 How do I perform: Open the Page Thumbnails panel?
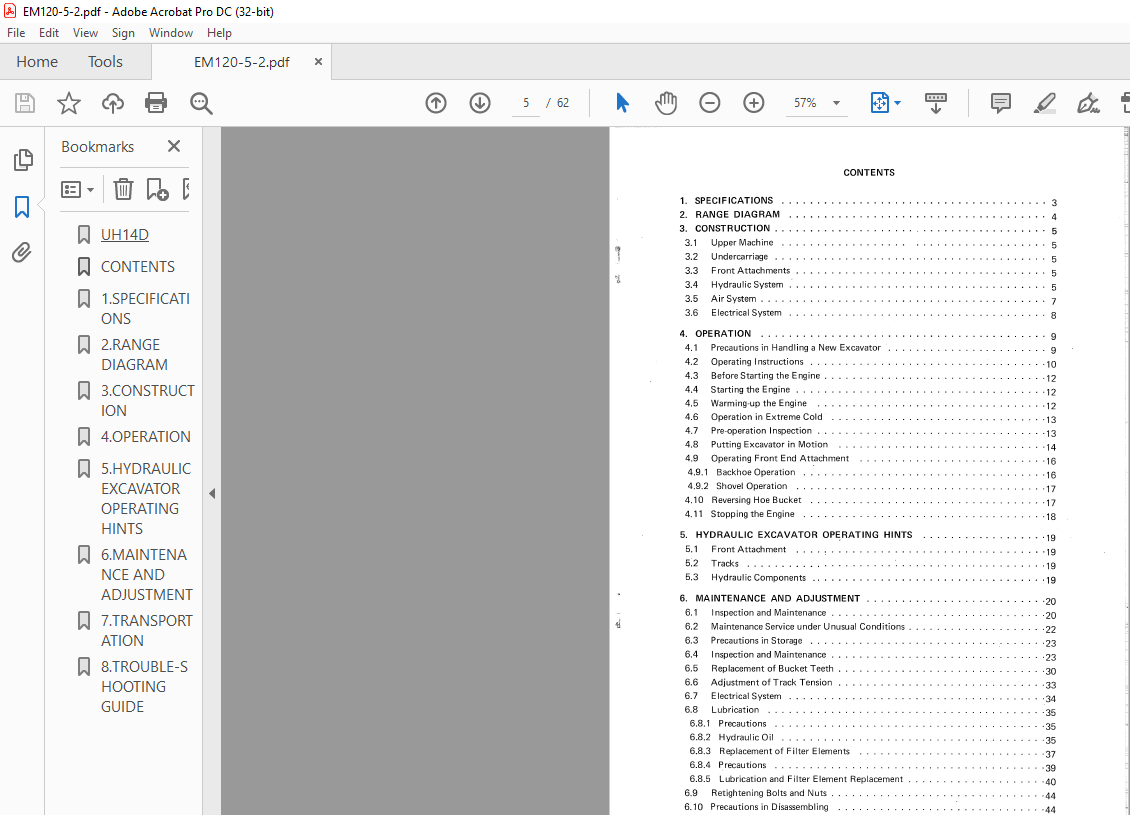point(23,159)
